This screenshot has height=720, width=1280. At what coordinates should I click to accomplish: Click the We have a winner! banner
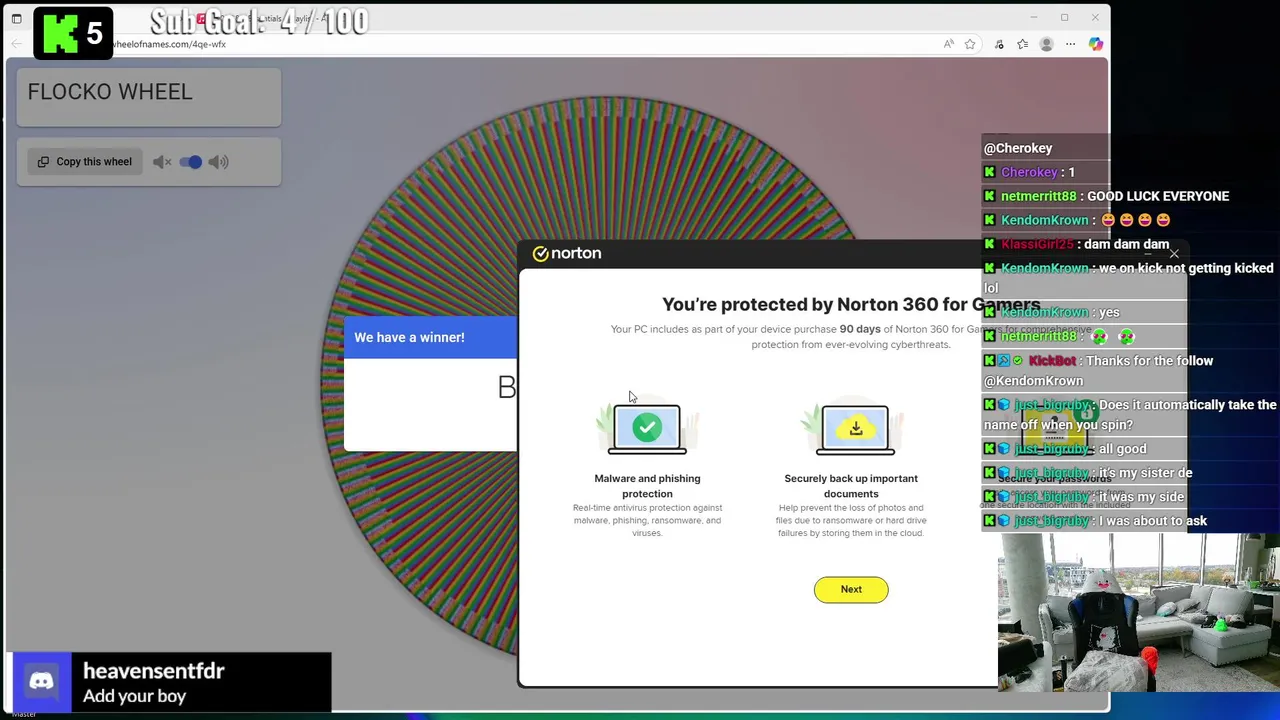(x=431, y=337)
